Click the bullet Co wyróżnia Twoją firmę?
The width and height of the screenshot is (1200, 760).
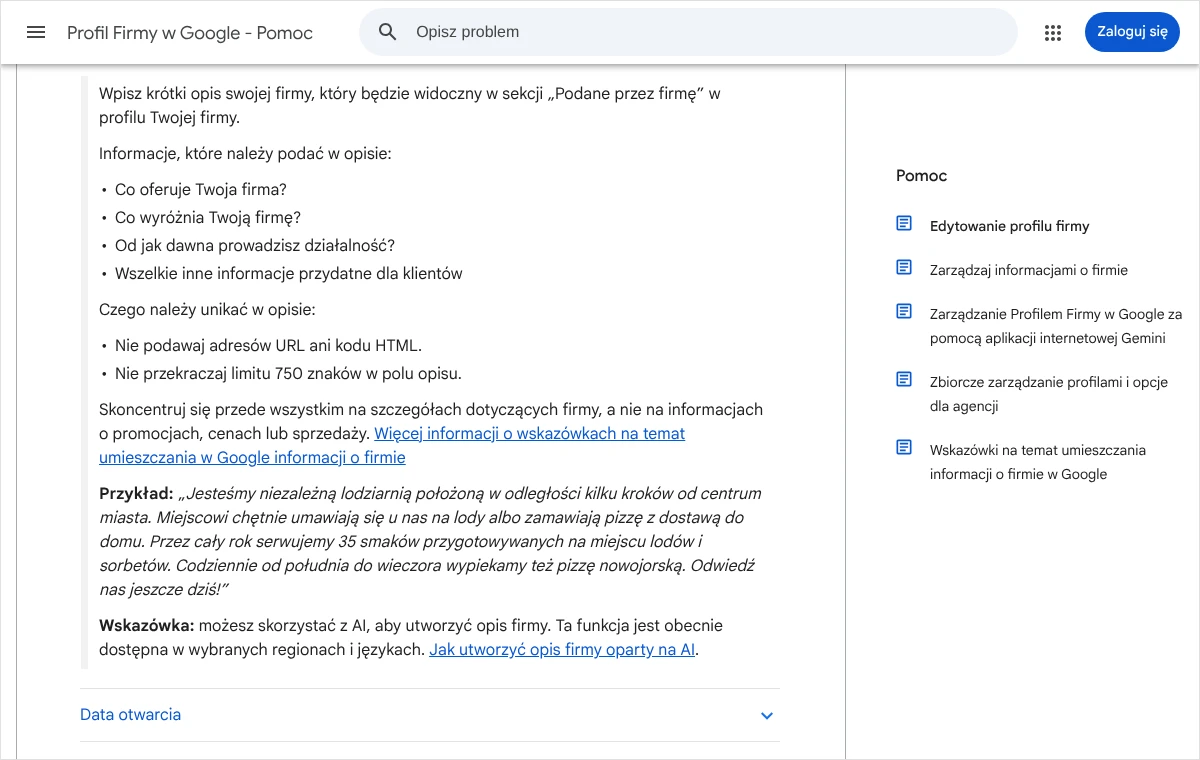tap(208, 218)
